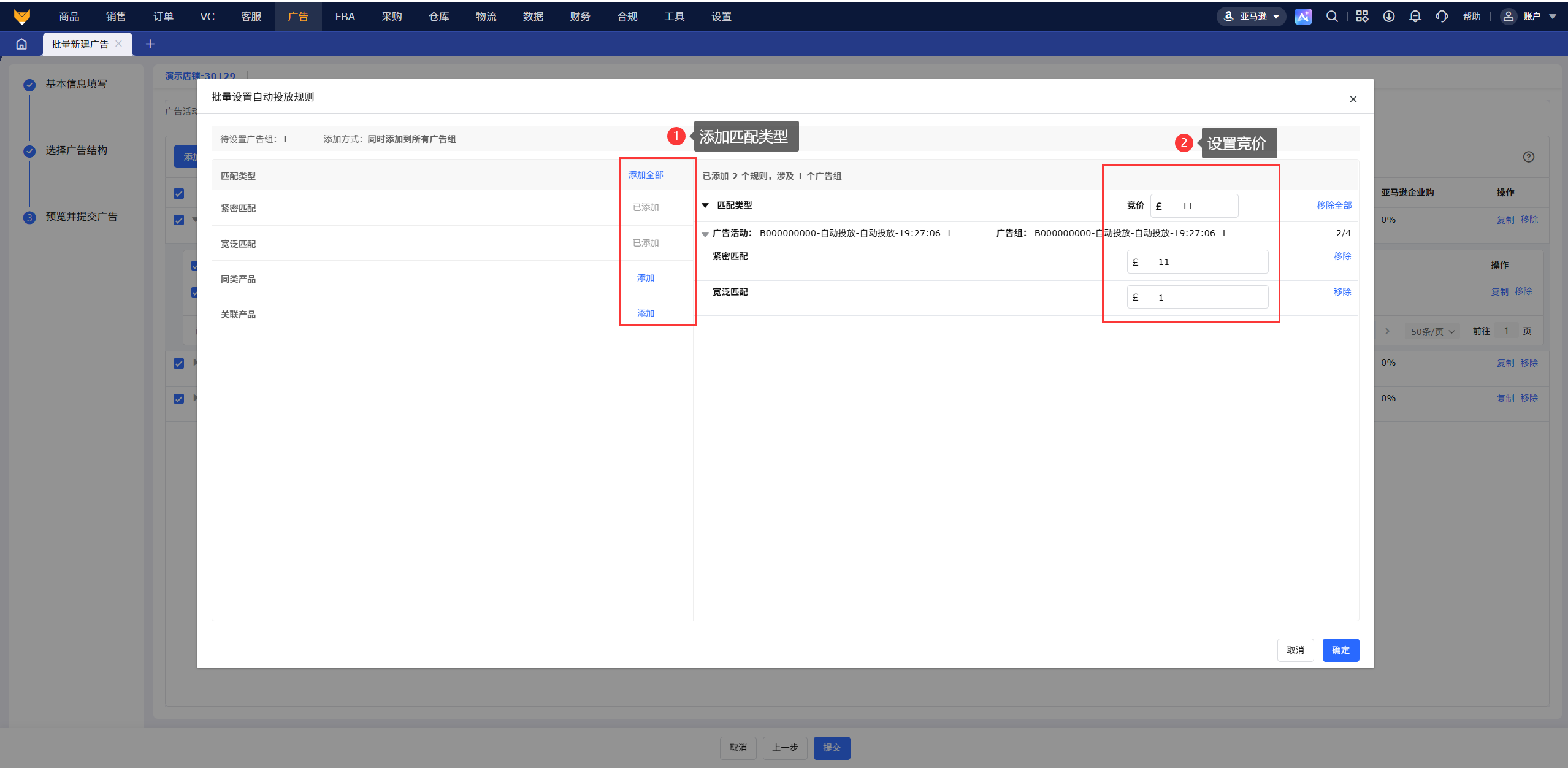The width and height of the screenshot is (1568, 768).
Task: Click the 确定 button
Action: click(x=1340, y=650)
